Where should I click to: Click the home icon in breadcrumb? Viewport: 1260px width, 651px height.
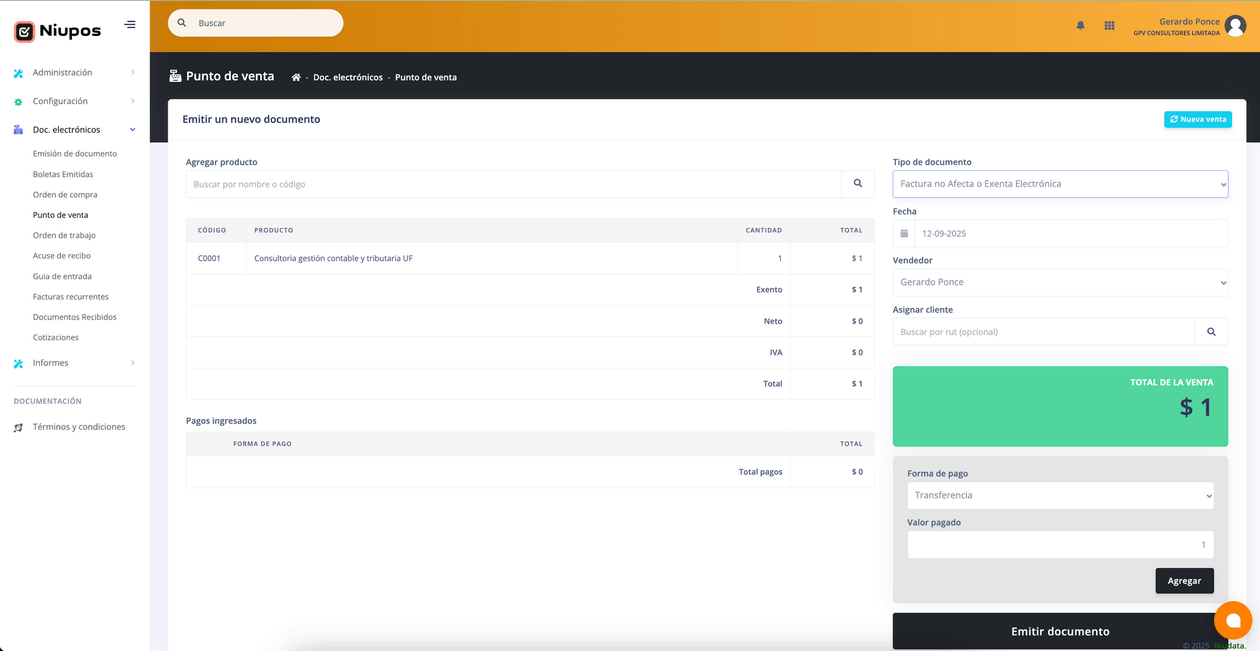point(296,77)
